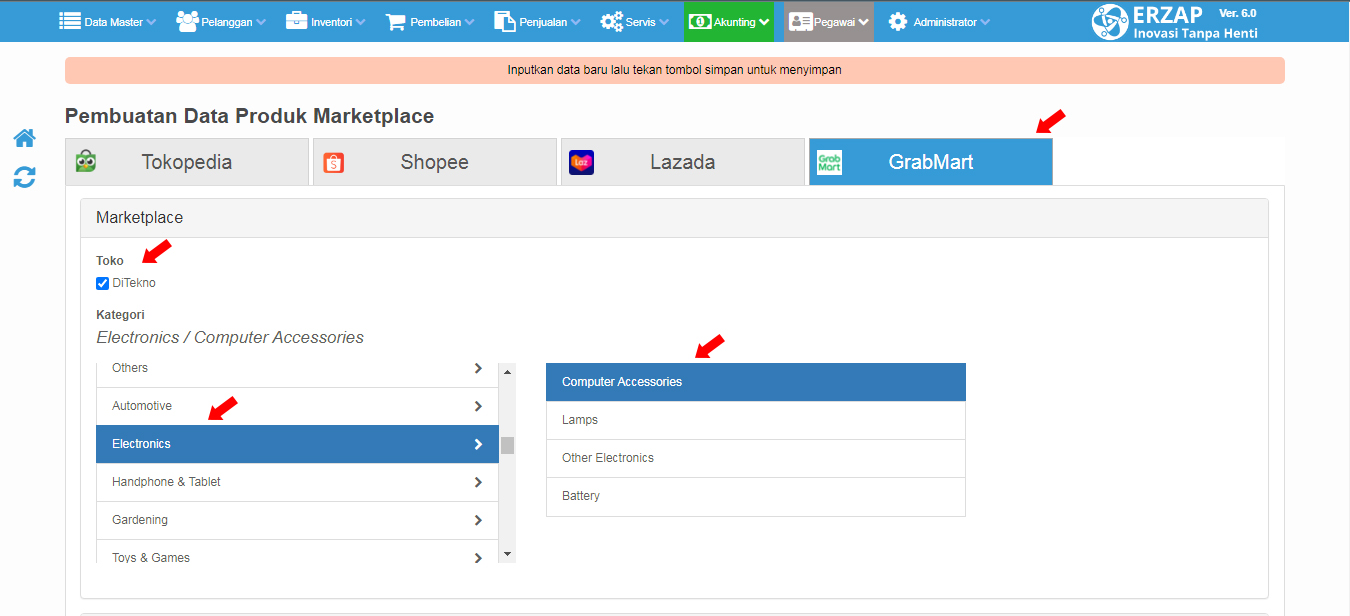Expand the Administrator menu arrow
Image resolution: width=1350 pixels, height=616 pixels.
point(985,22)
